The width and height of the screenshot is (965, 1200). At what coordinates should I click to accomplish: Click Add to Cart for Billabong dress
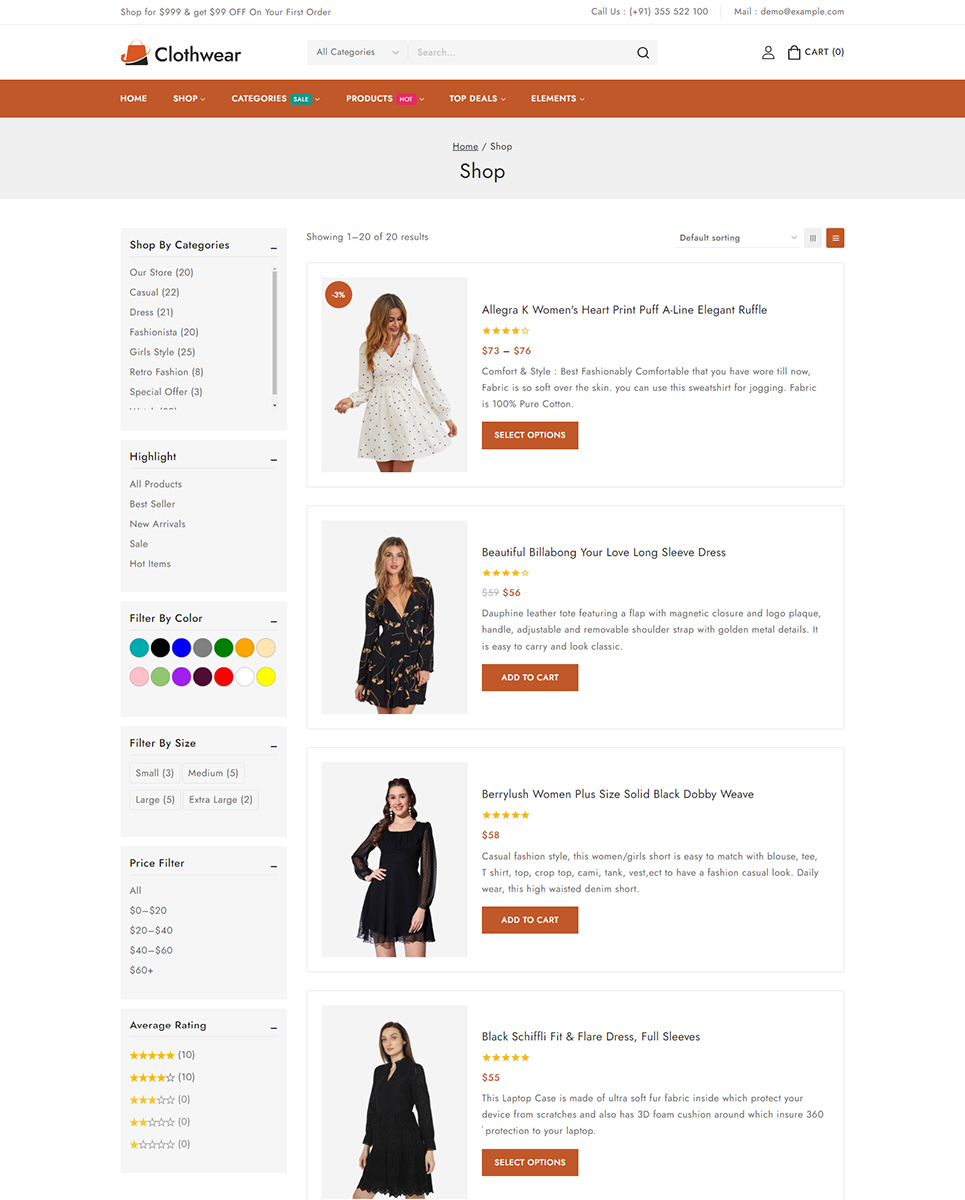pyautogui.click(x=529, y=678)
